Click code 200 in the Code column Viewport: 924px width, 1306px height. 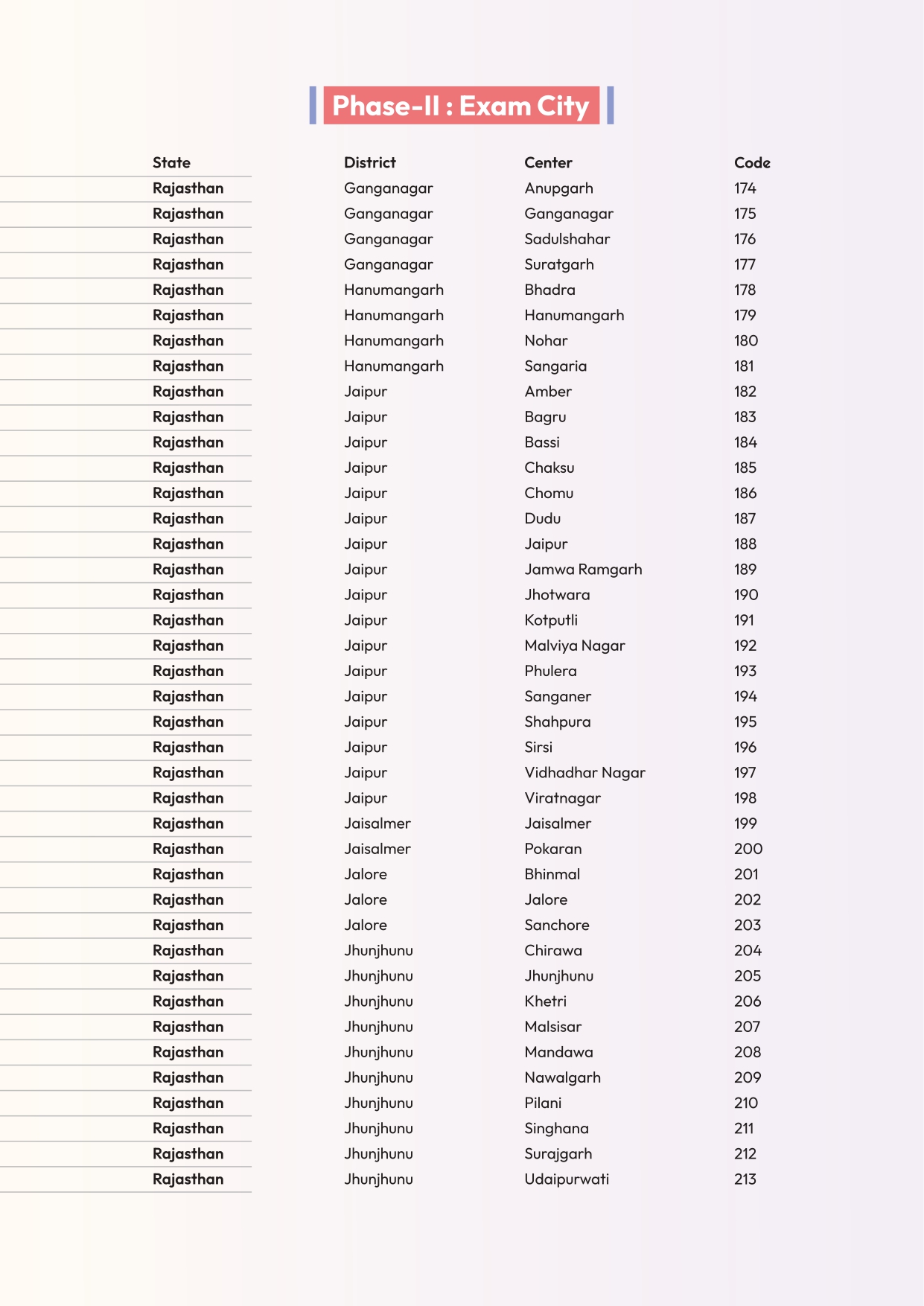pos(748,849)
